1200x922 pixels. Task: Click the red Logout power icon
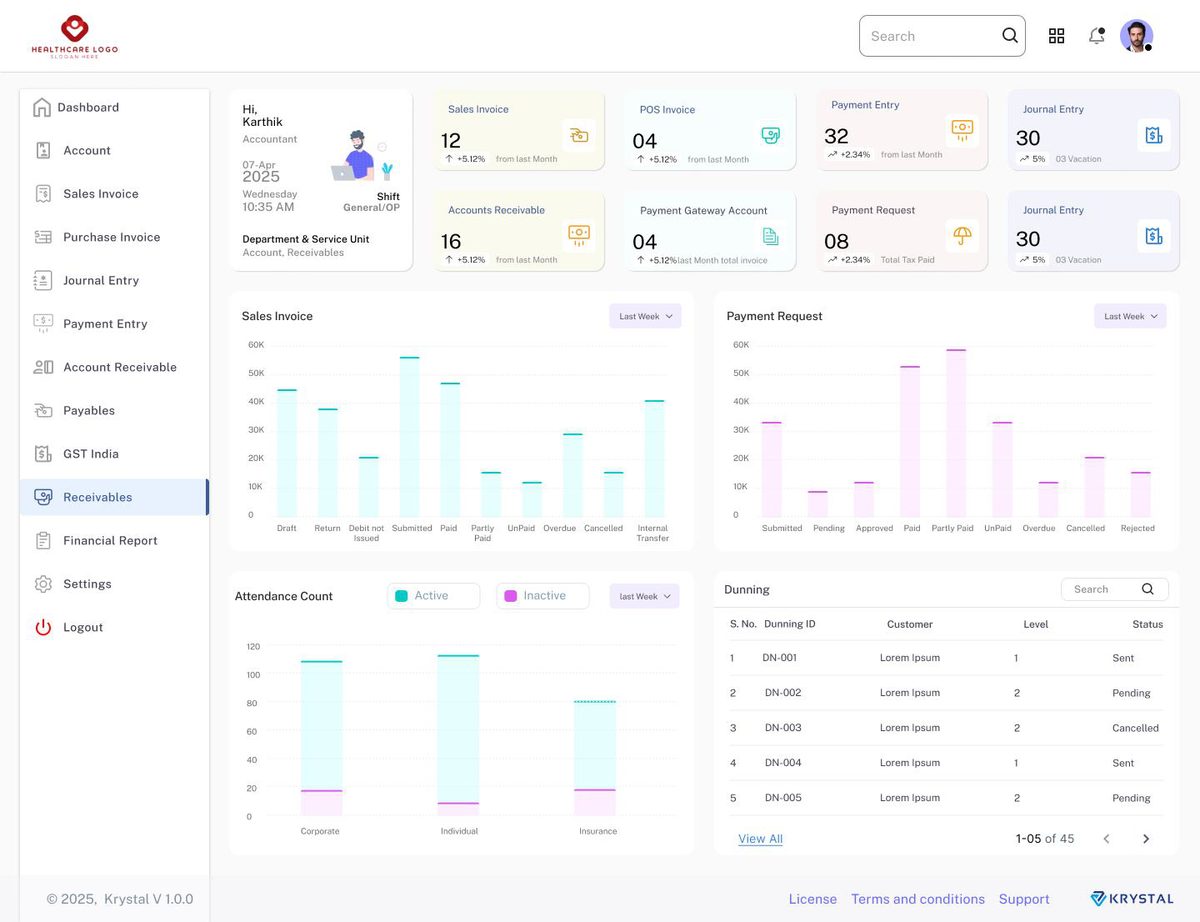click(43, 627)
